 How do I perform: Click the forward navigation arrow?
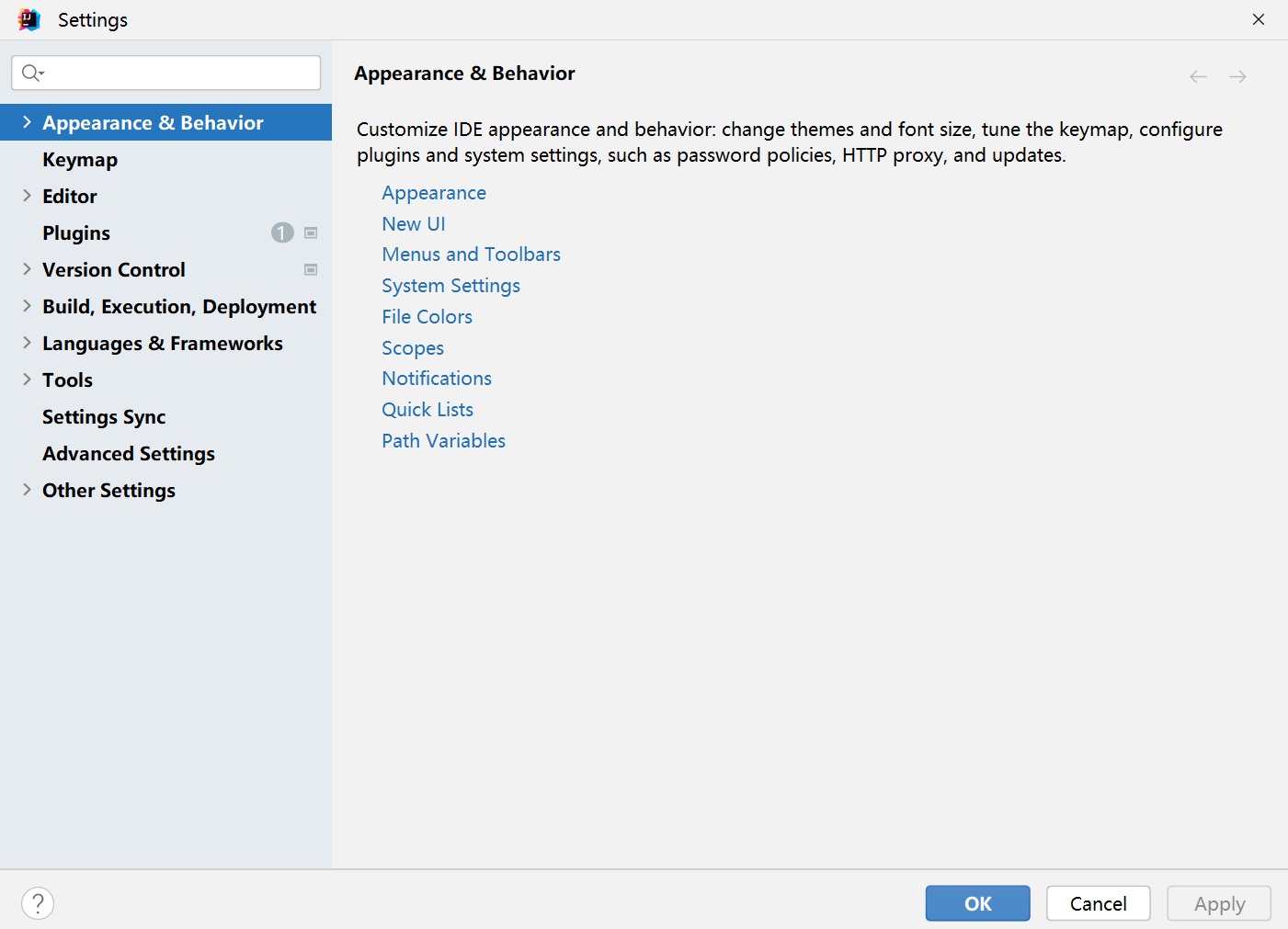click(x=1237, y=76)
